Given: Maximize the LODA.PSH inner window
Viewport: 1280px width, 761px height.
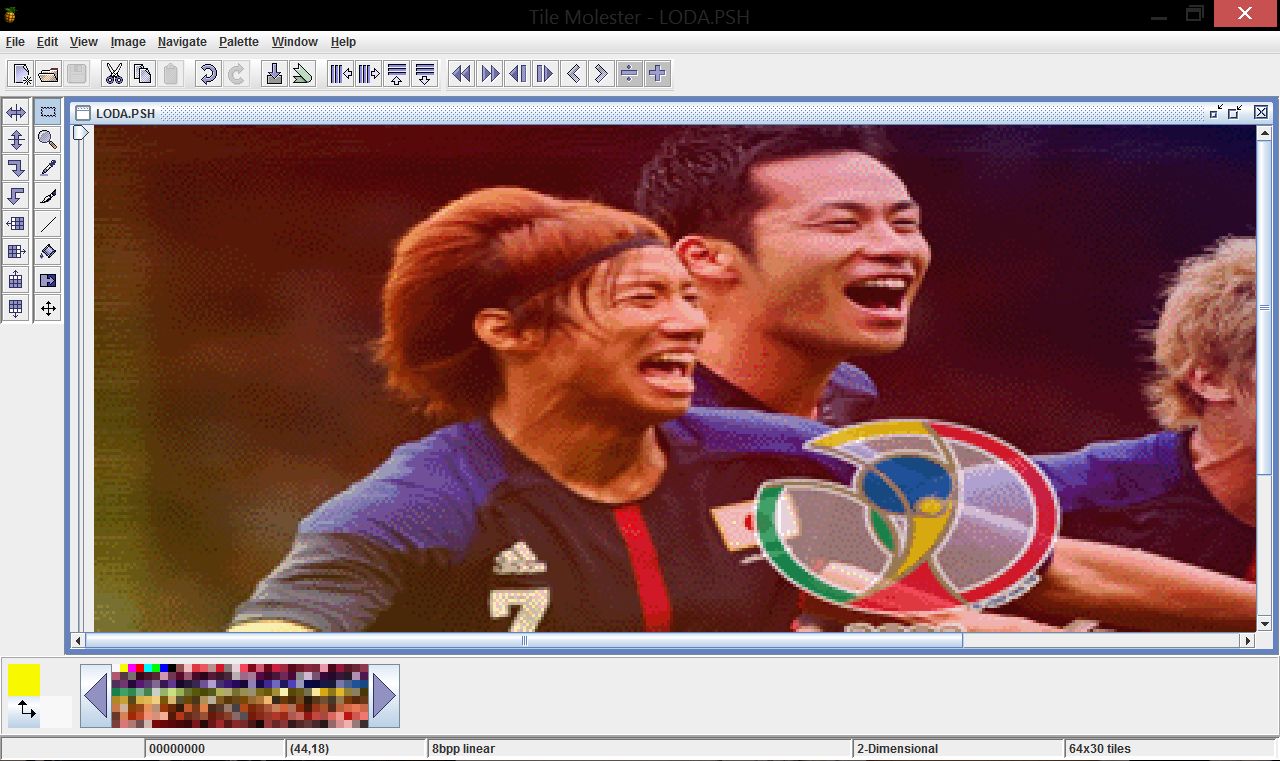Looking at the screenshot, I should point(1235,112).
